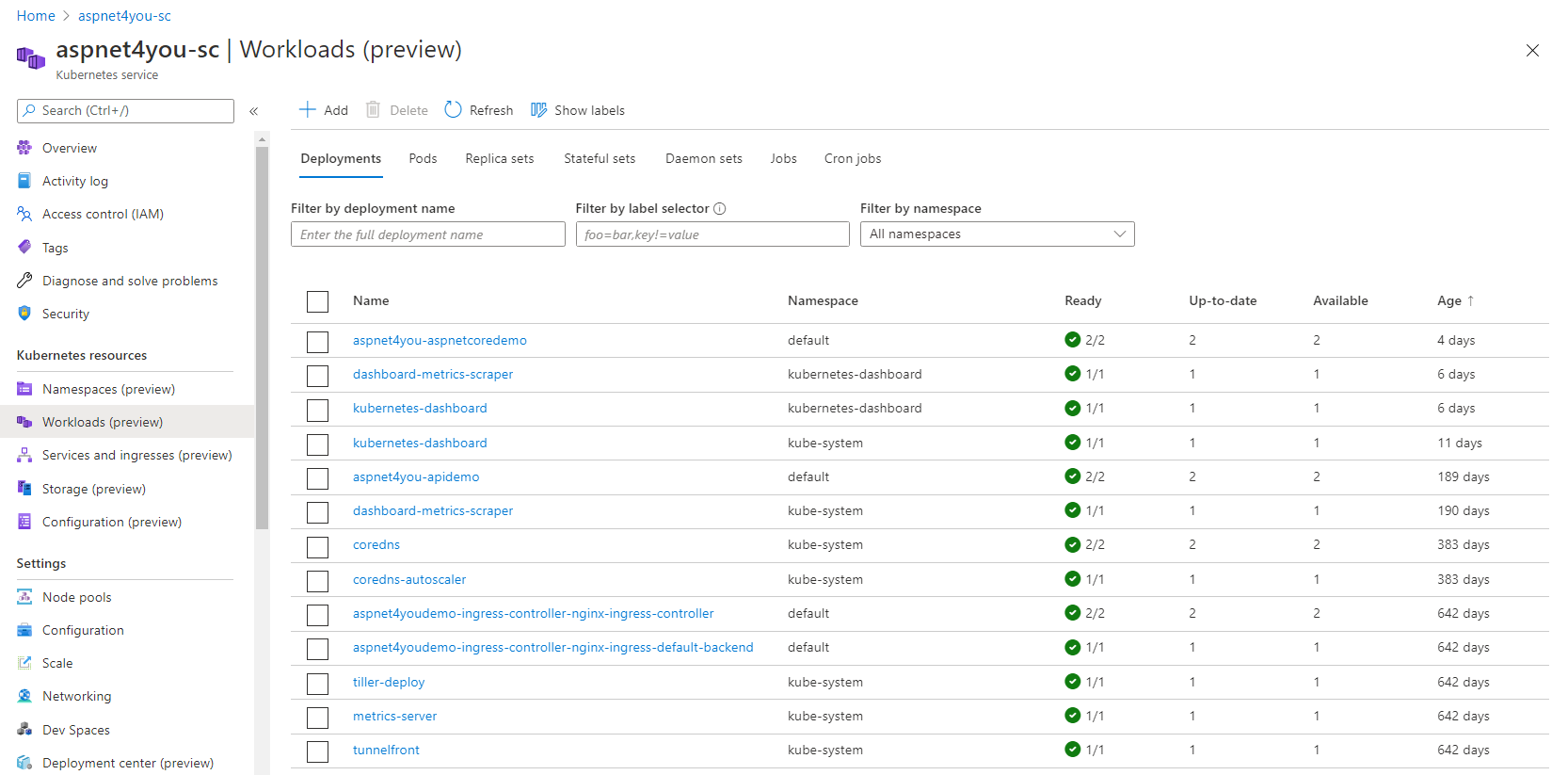
Task: Focus the Filter by label selector field
Action: (712, 234)
